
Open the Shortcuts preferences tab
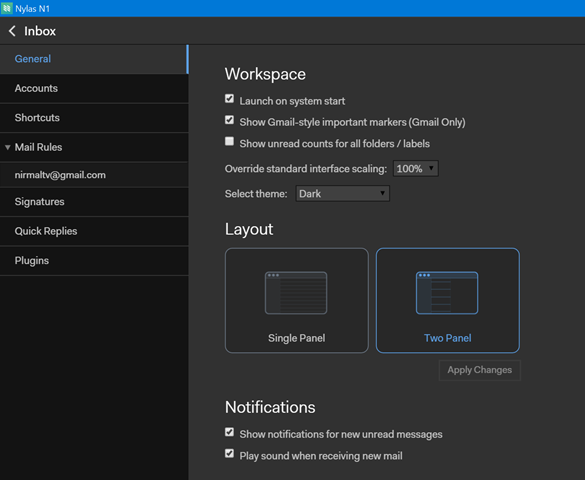coord(94,118)
